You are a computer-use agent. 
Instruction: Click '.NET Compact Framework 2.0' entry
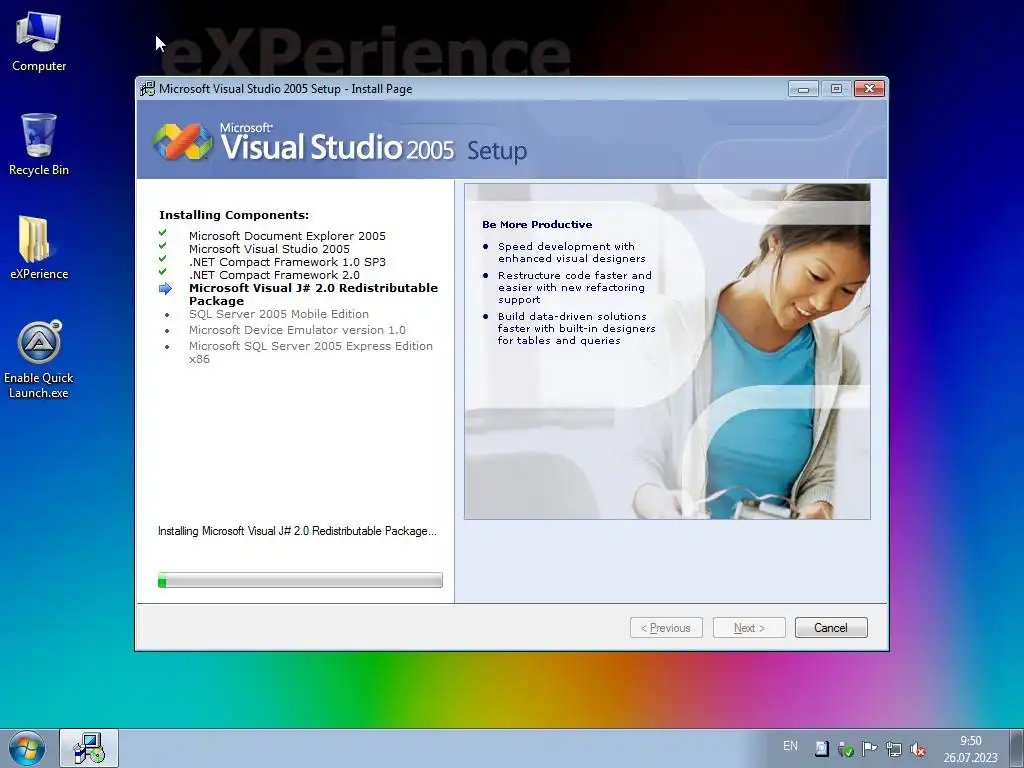click(x=274, y=275)
